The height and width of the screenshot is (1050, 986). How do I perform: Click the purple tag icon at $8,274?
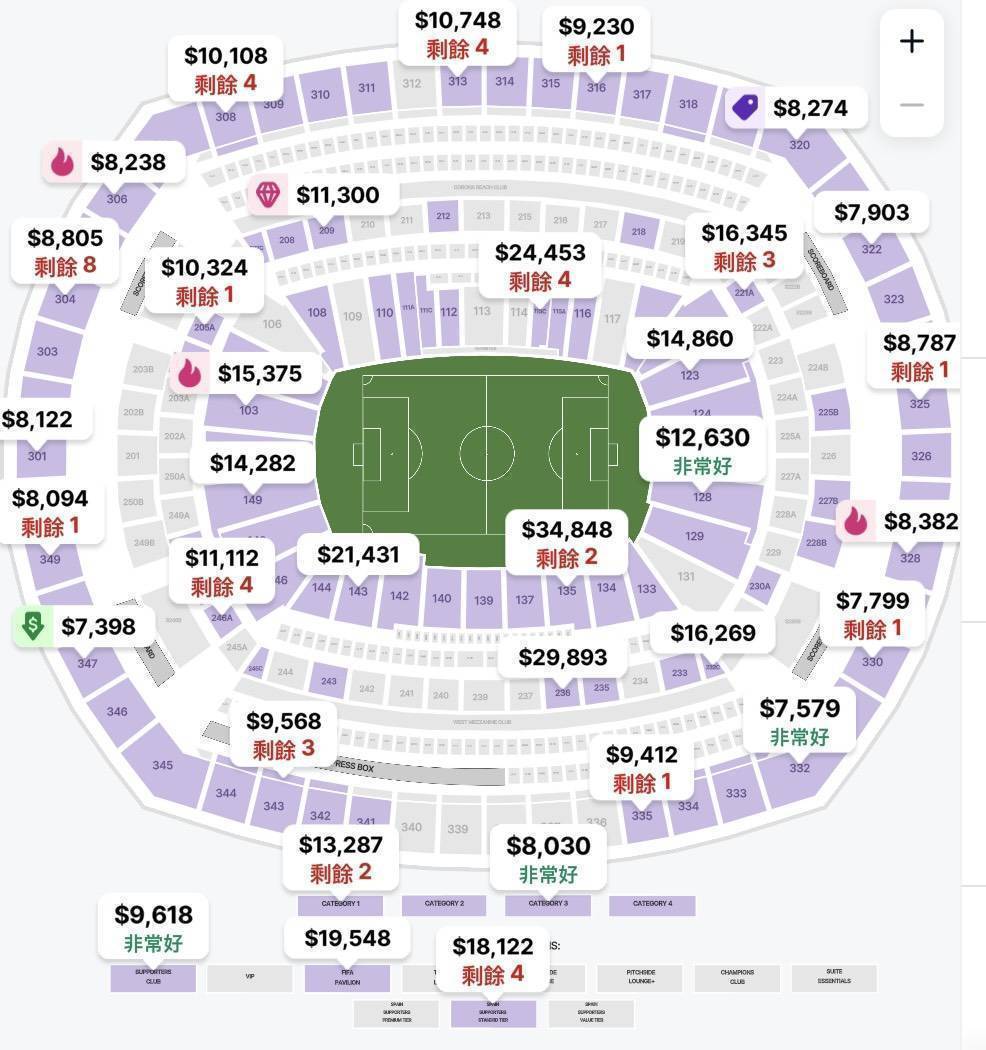pyautogui.click(x=745, y=107)
